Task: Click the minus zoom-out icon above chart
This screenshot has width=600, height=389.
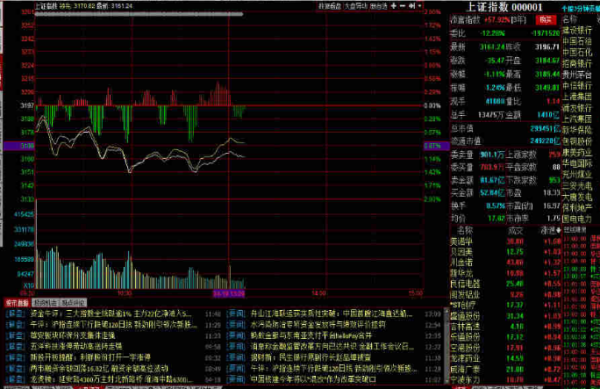Action: tap(403, 6)
